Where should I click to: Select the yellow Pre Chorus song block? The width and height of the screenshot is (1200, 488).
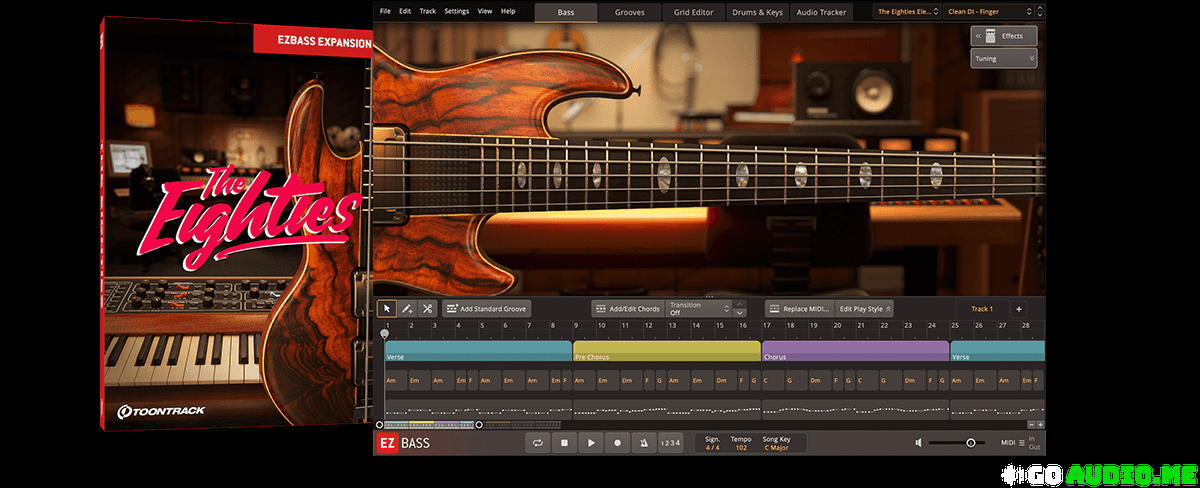(x=666, y=352)
